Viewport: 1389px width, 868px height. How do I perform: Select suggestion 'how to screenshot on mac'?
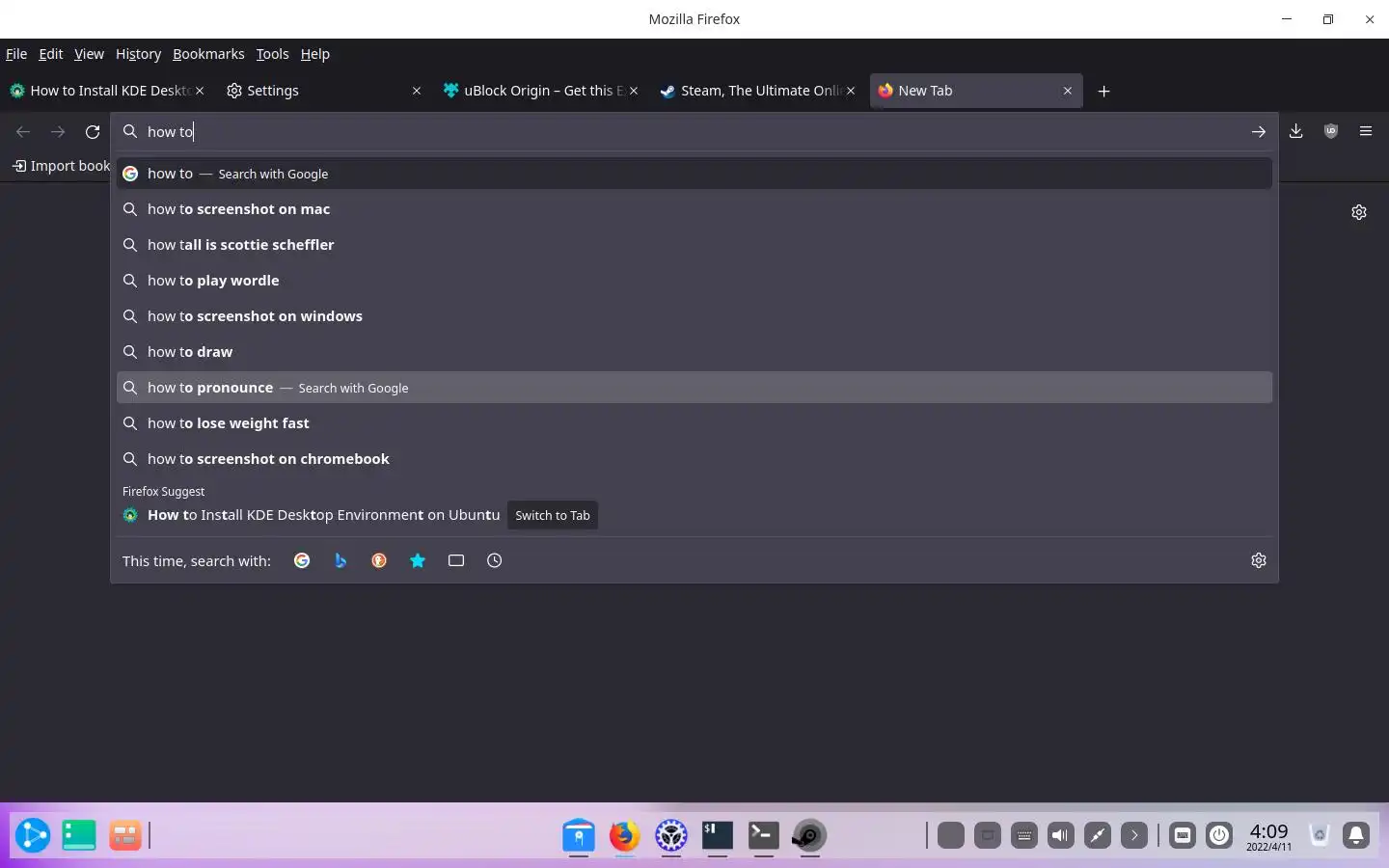[694, 209]
